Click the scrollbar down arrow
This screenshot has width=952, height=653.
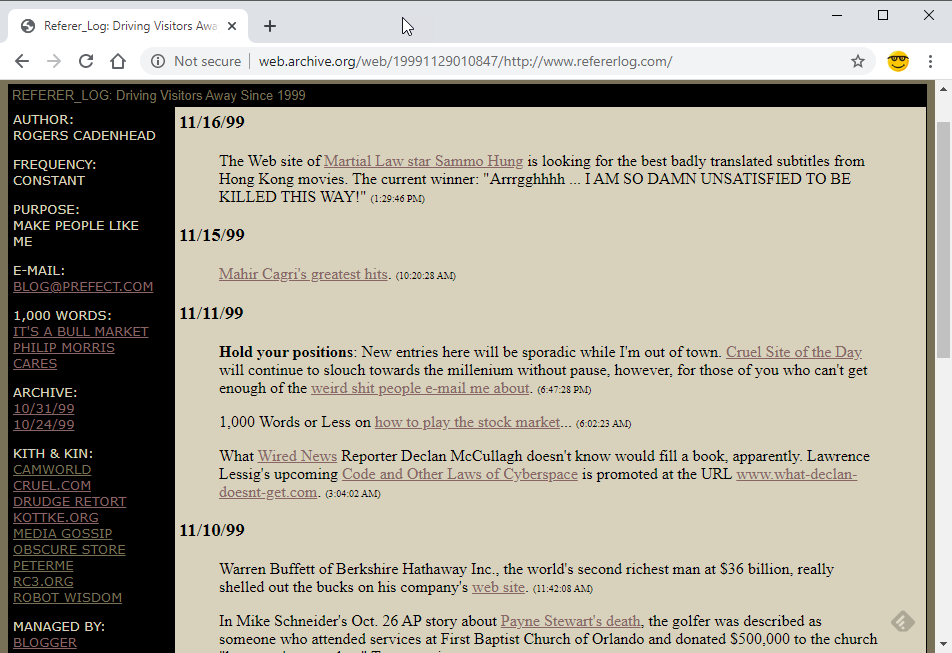point(943,644)
